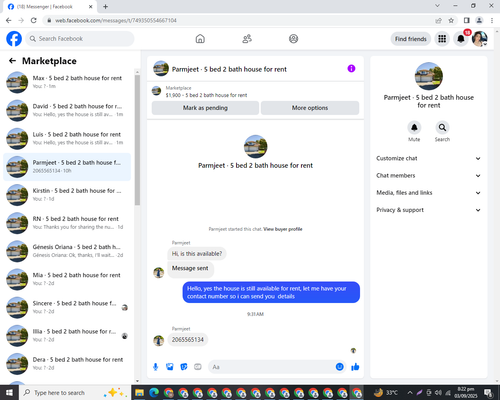
Task: Open the View buyer profile link
Action: coord(283,229)
